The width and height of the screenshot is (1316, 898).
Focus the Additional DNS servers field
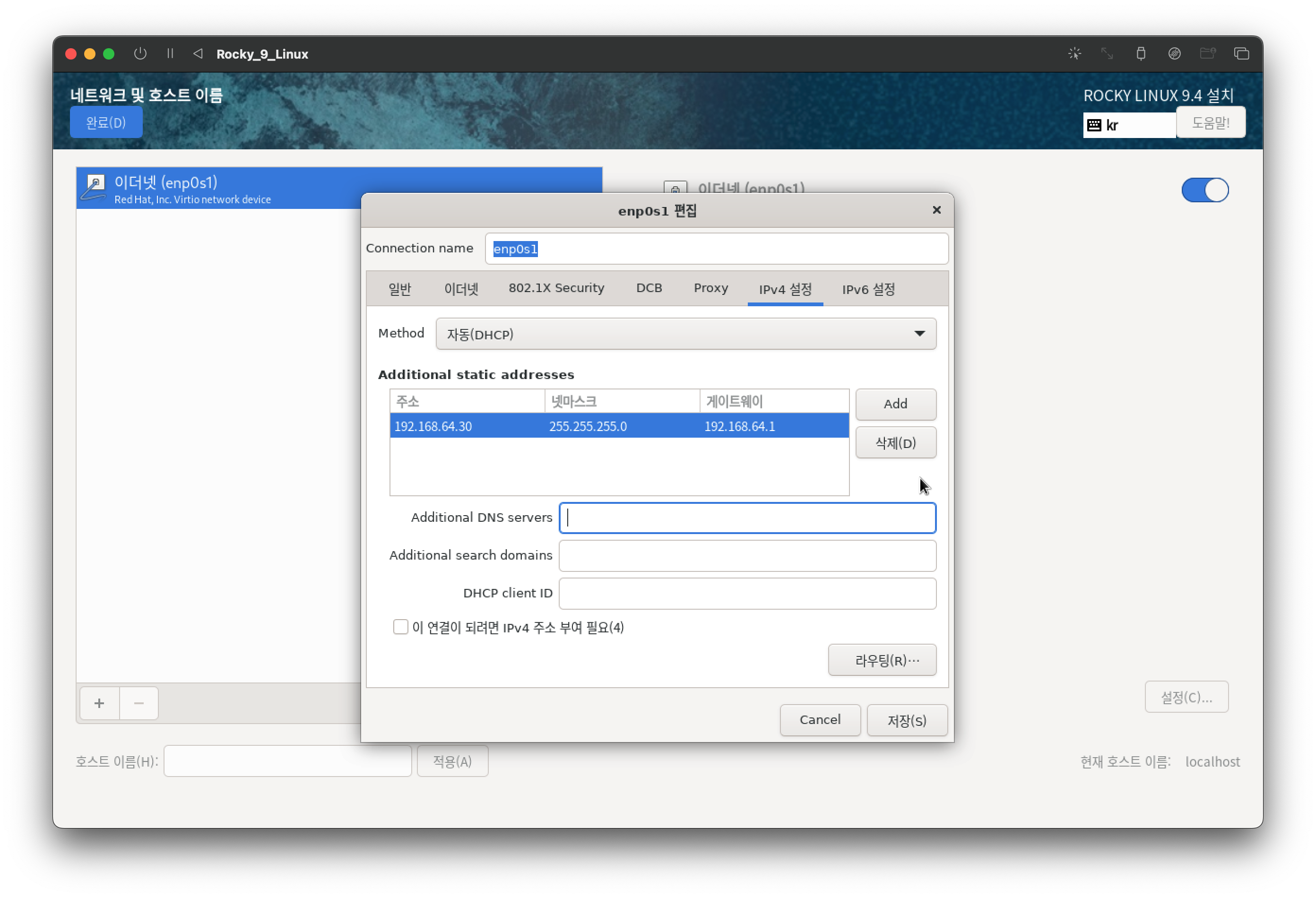click(x=747, y=518)
